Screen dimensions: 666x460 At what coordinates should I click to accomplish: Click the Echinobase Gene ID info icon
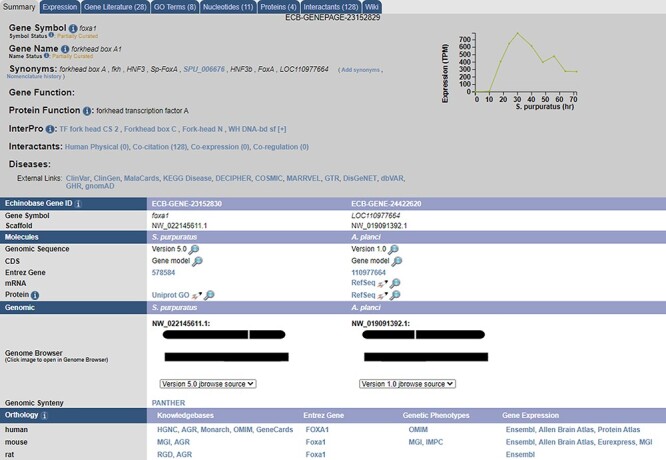point(78,203)
